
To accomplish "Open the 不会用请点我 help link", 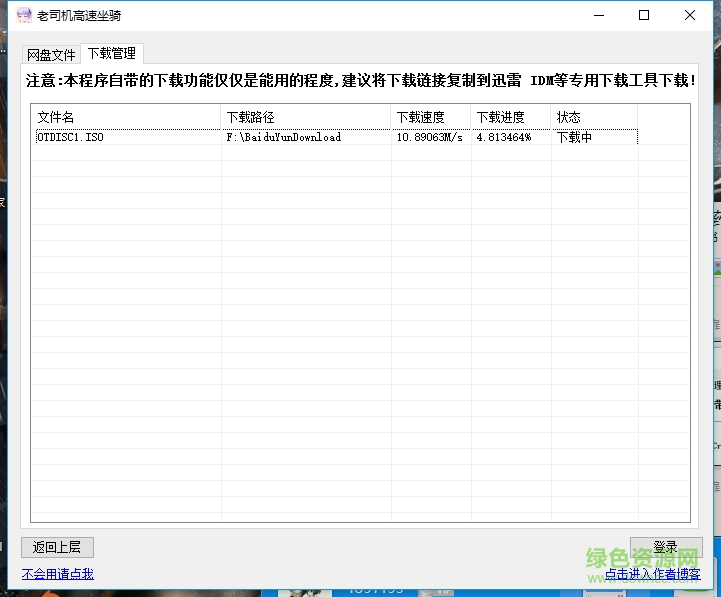I will pyautogui.click(x=57, y=574).
